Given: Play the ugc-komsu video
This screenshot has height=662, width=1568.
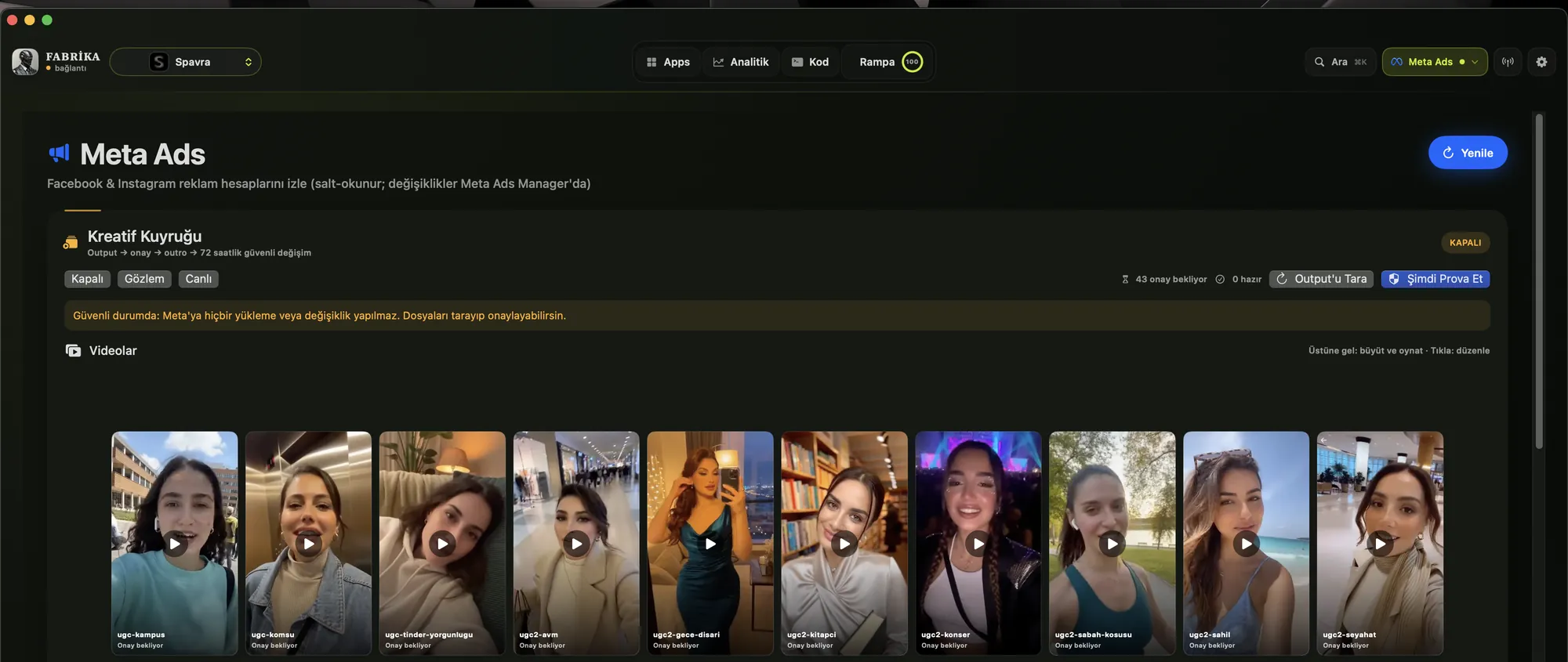Looking at the screenshot, I should (309, 544).
